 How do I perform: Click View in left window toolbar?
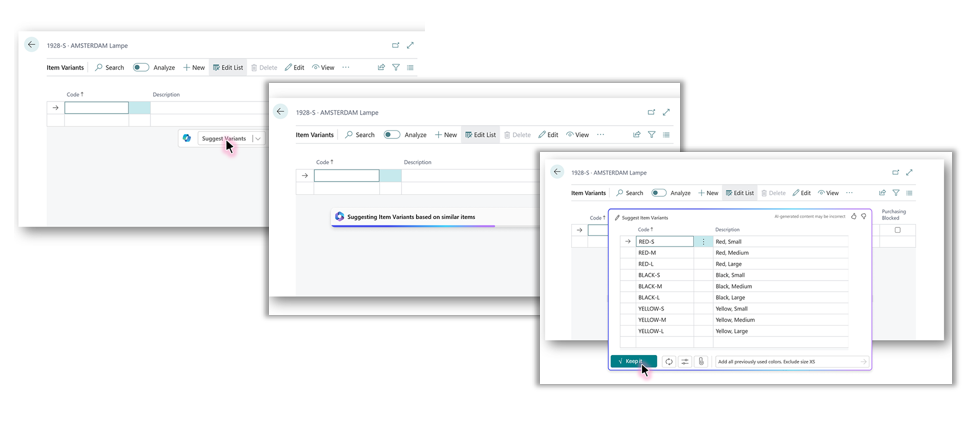point(323,67)
